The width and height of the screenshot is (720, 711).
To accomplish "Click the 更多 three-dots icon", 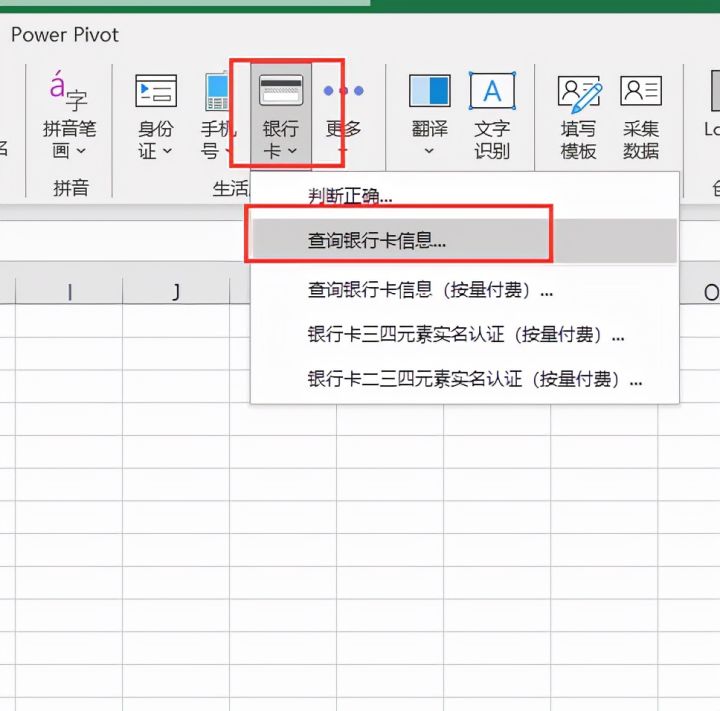I will [x=343, y=91].
